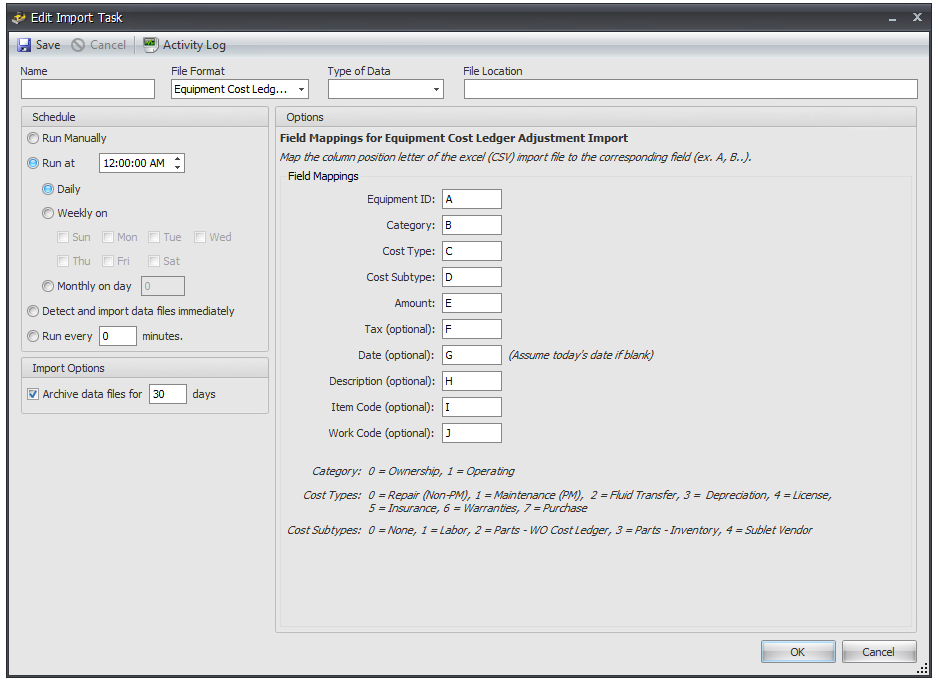
Task: Choose the Daily schedule option
Action: point(48,188)
